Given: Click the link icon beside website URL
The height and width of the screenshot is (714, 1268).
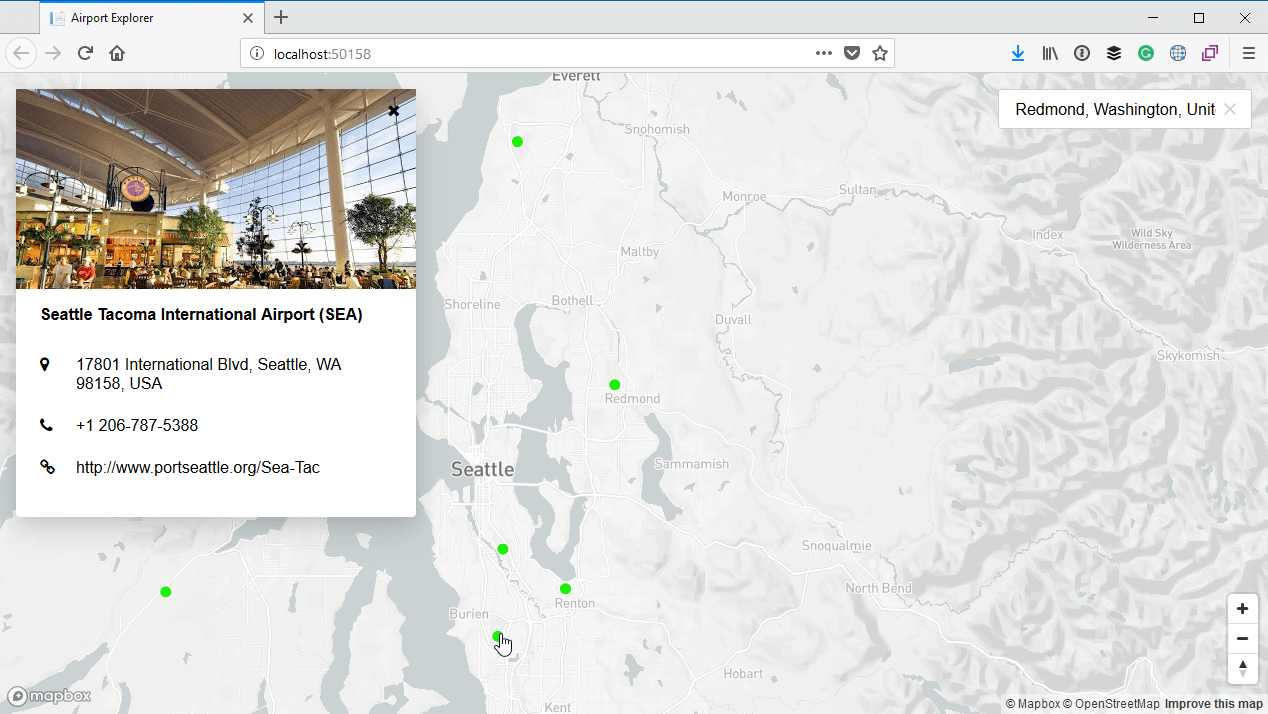Looking at the screenshot, I should pyautogui.click(x=46, y=466).
